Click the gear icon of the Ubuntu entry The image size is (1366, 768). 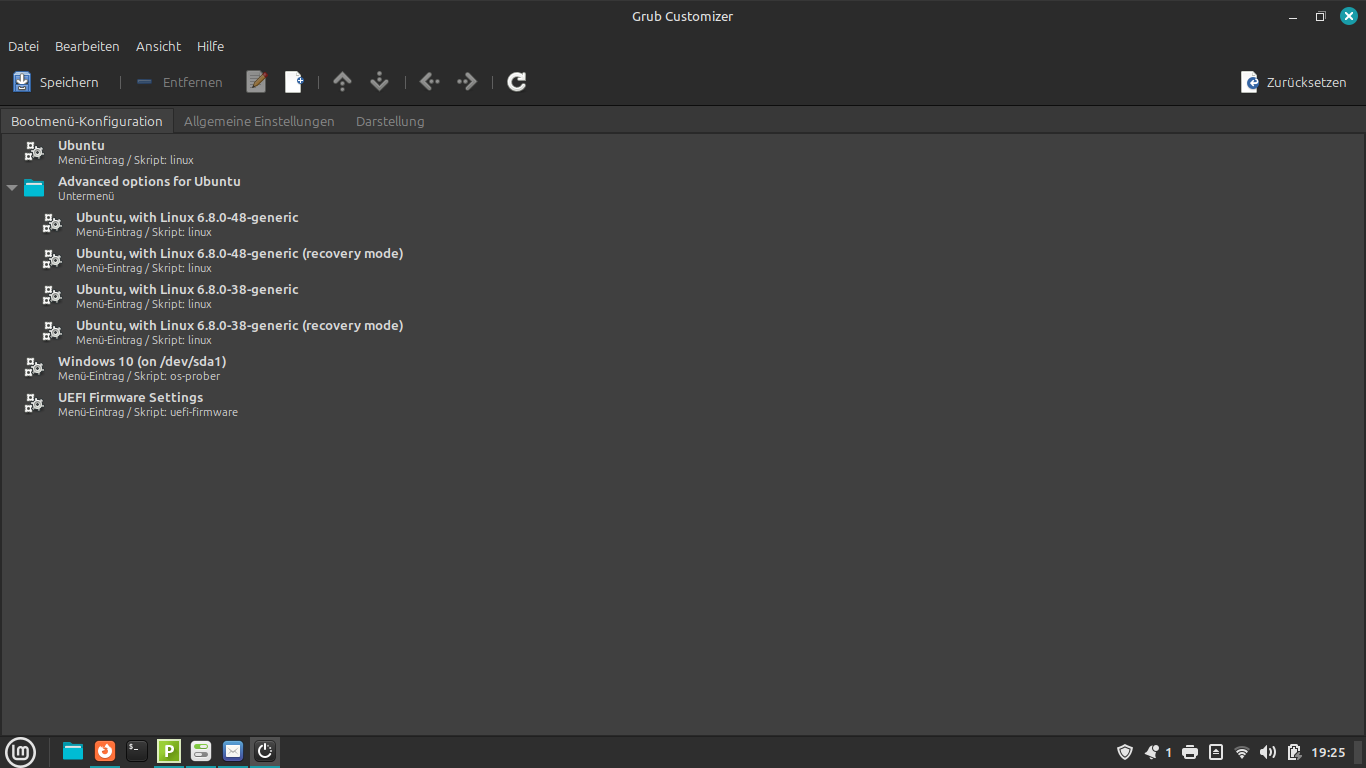[34, 152]
